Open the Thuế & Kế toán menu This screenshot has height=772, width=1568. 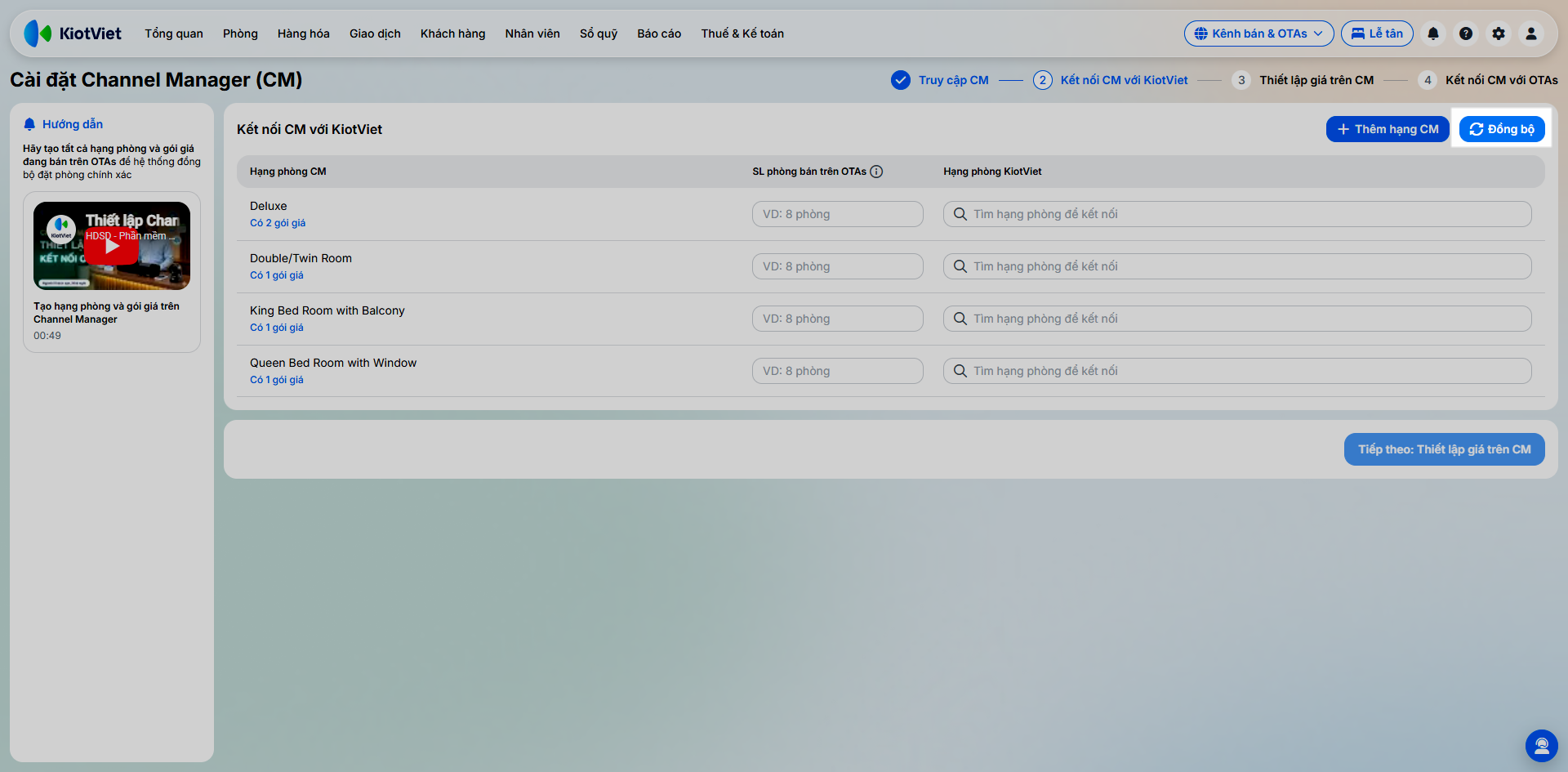(x=742, y=33)
